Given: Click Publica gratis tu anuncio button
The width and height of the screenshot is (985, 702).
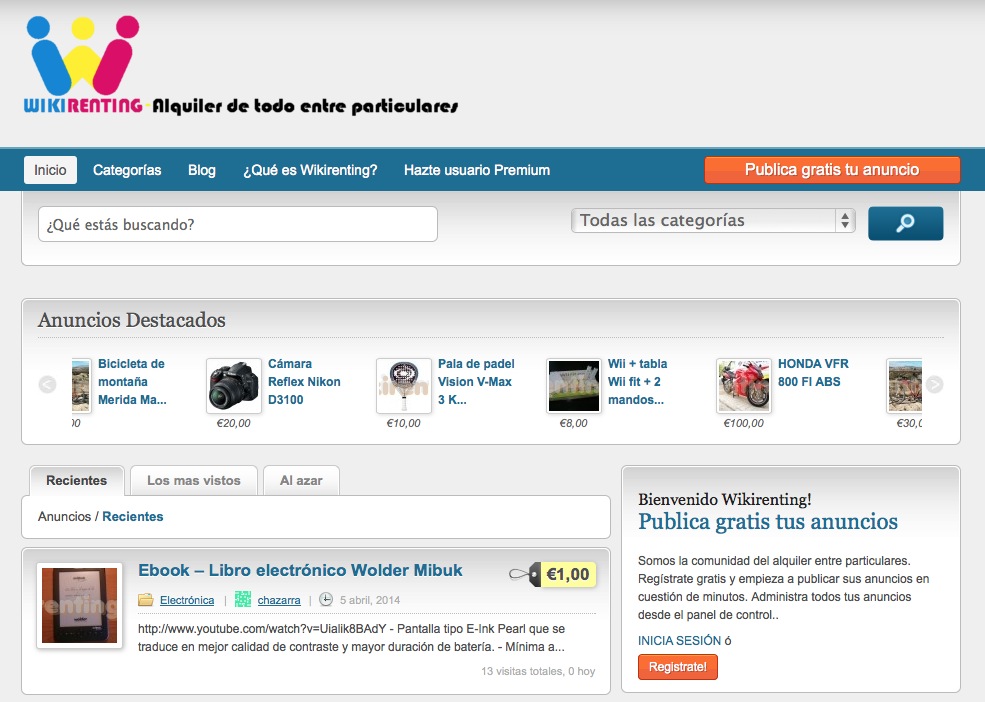Looking at the screenshot, I should tap(832, 170).
